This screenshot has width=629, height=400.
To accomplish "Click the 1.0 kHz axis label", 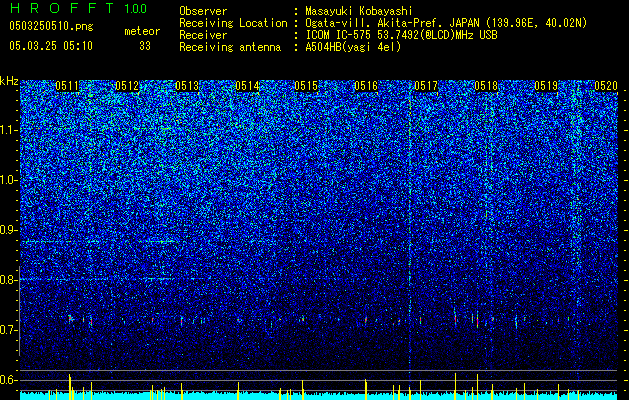I will (8, 180).
